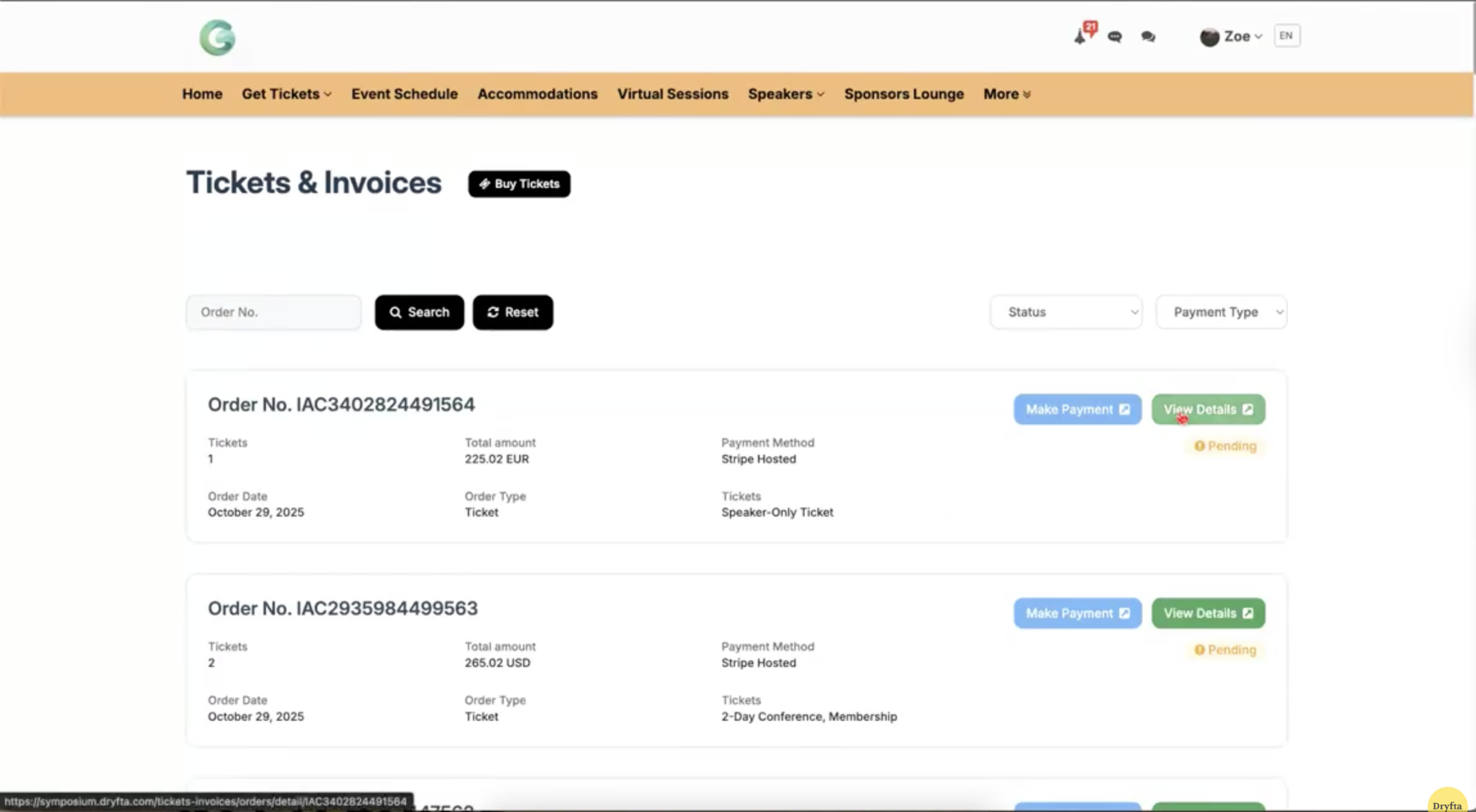Click the group discussion chat icon

coord(1148,36)
